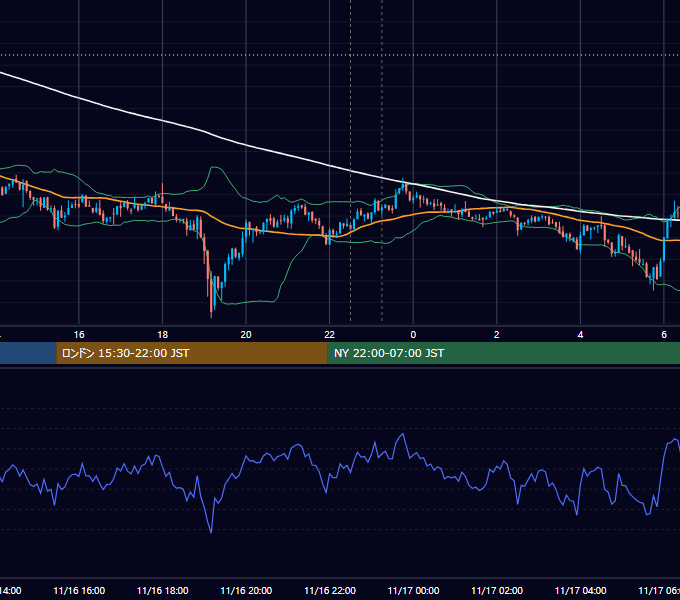
Task: Click hour label 22 on price chart axis
Action: (330, 335)
